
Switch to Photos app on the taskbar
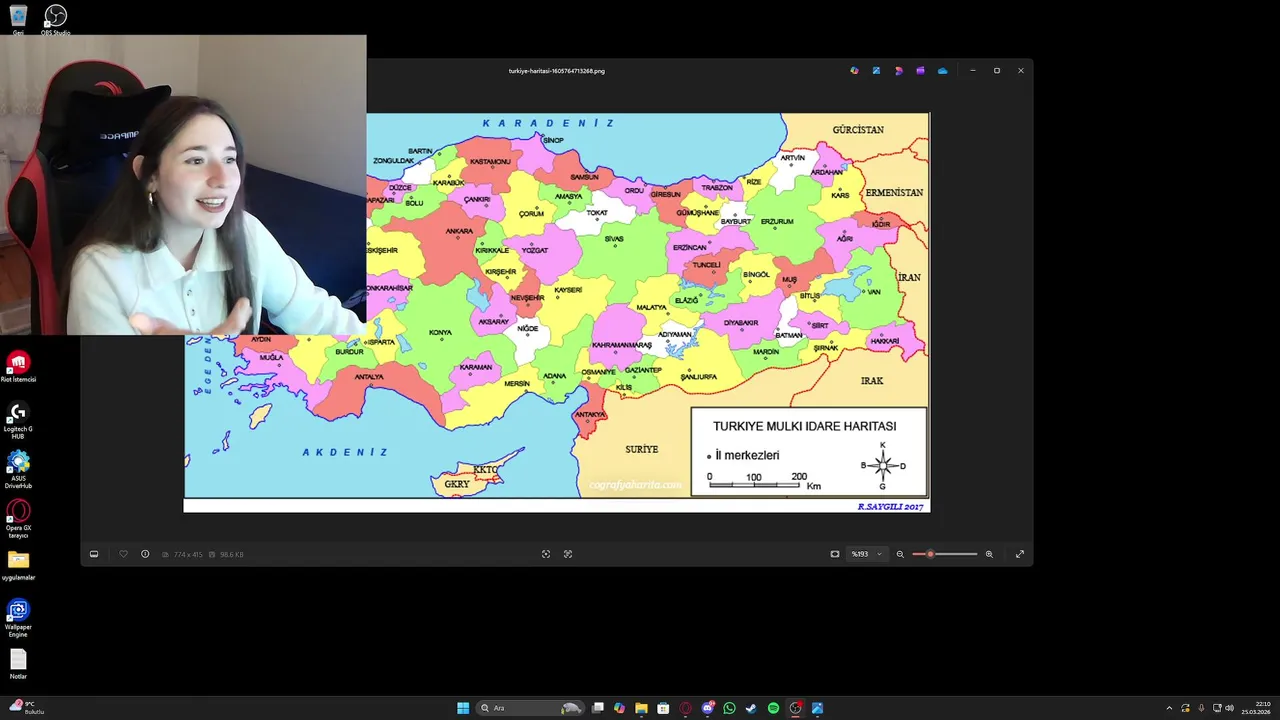click(817, 708)
